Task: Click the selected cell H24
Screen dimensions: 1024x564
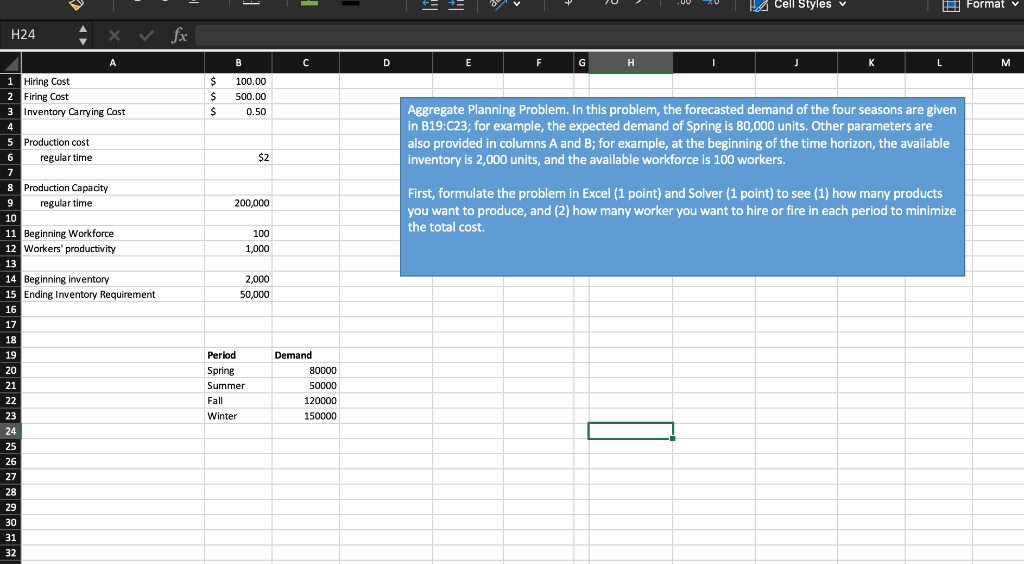Action: pos(631,431)
